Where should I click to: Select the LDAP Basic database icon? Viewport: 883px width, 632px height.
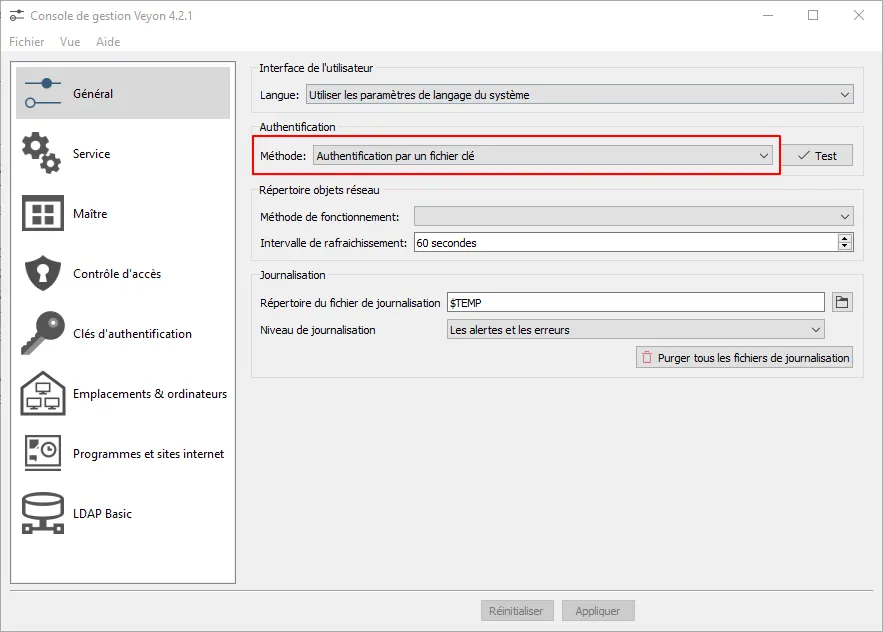coord(43,513)
